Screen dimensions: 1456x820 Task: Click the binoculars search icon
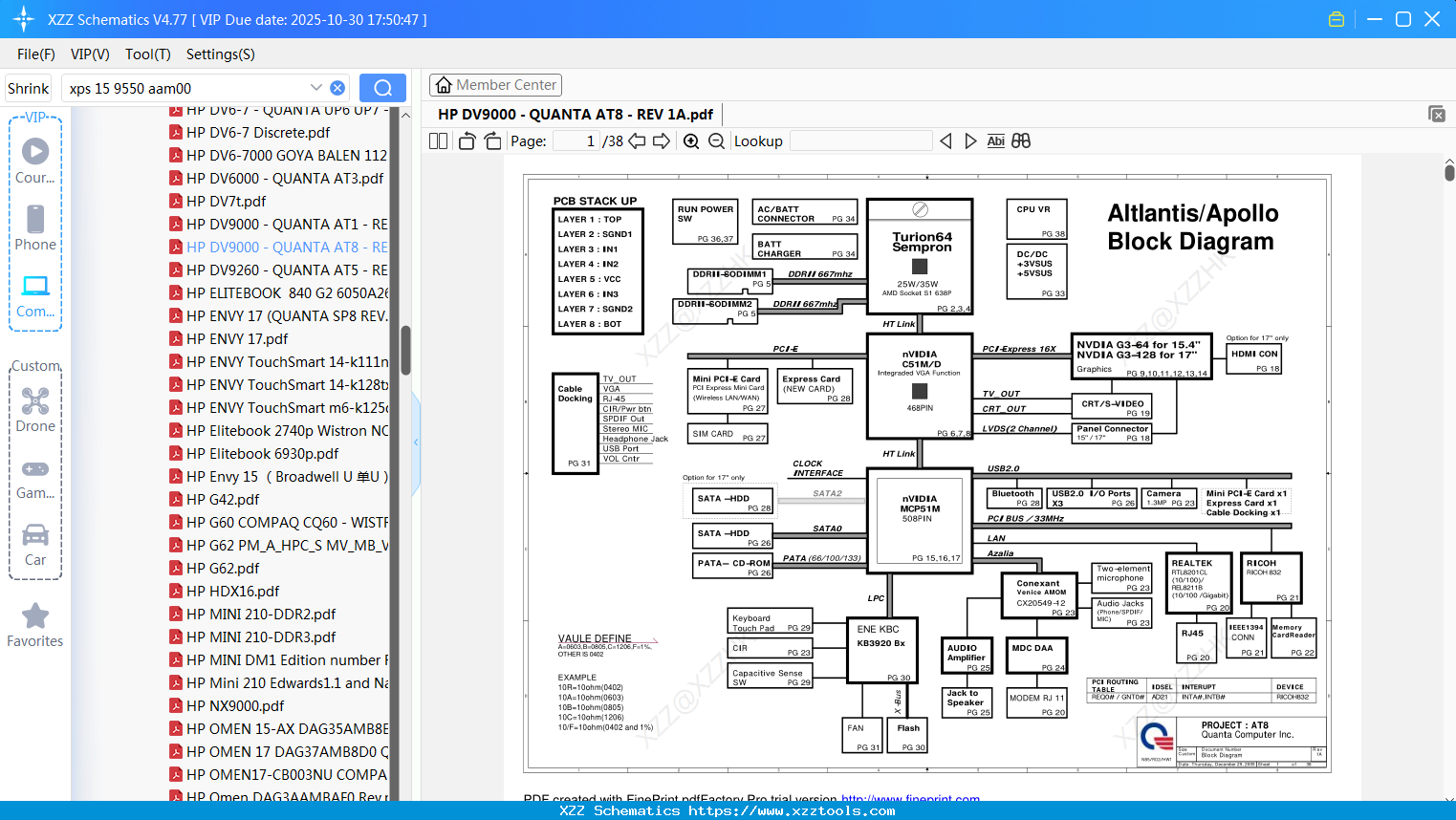(x=1021, y=141)
